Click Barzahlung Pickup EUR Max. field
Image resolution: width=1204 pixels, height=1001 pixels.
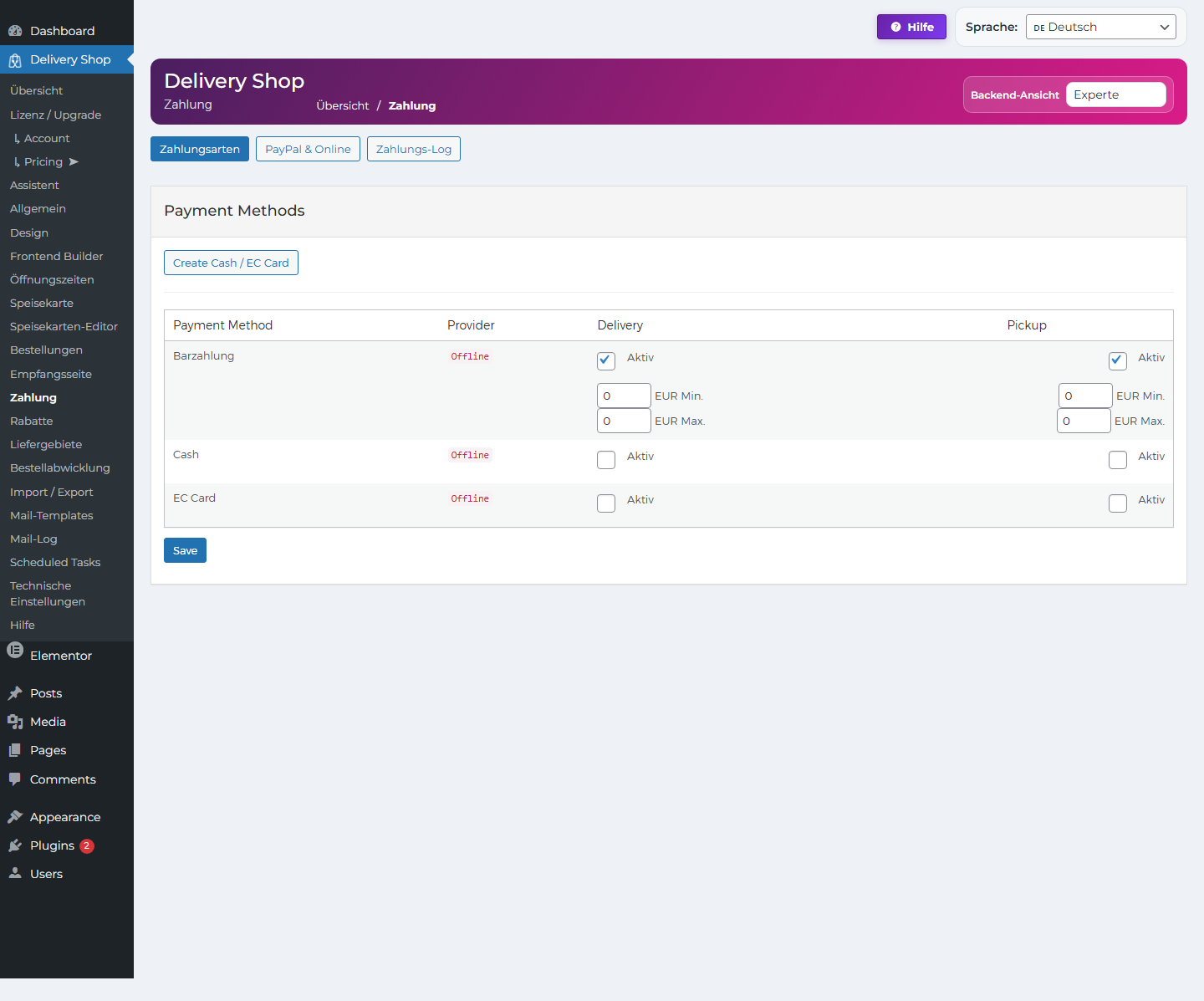[x=1084, y=421]
